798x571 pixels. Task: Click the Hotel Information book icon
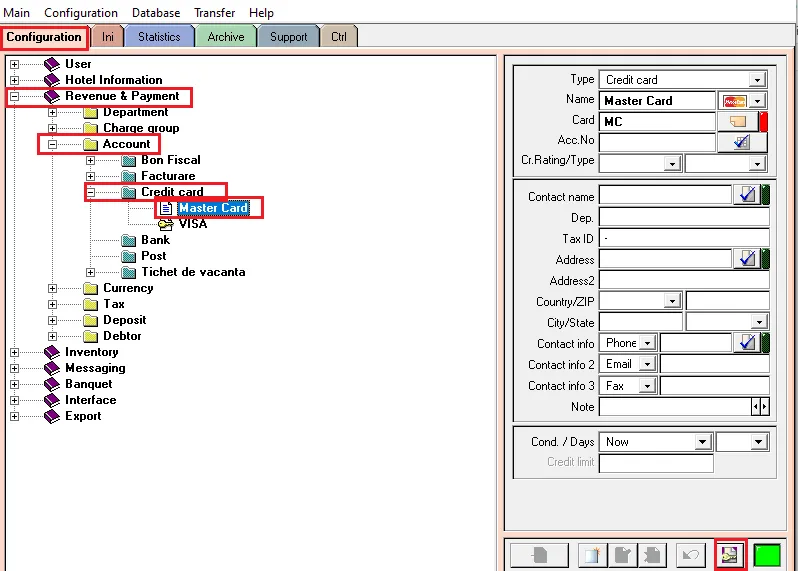[x=52, y=80]
